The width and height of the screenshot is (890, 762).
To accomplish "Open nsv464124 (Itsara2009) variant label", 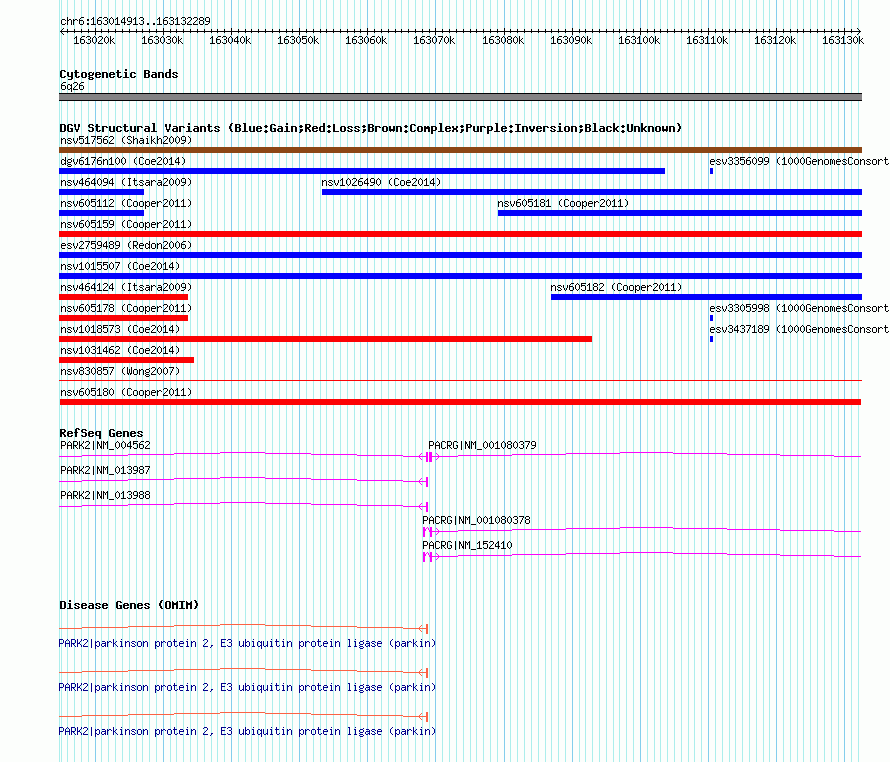I will pos(126,287).
